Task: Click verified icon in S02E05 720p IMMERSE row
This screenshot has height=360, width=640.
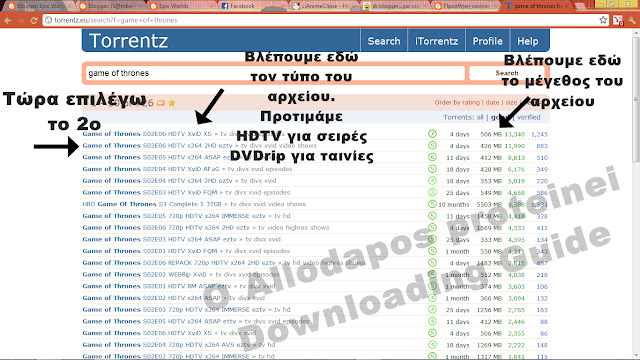Action: click(x=432, y=216)
